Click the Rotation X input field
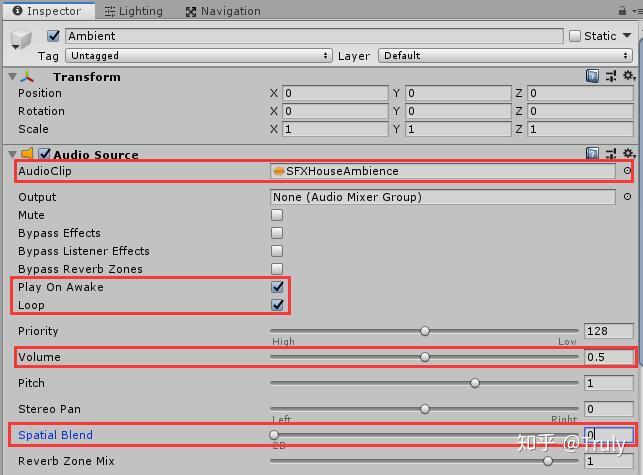This screenshot has width=643, height=475. 335,111
